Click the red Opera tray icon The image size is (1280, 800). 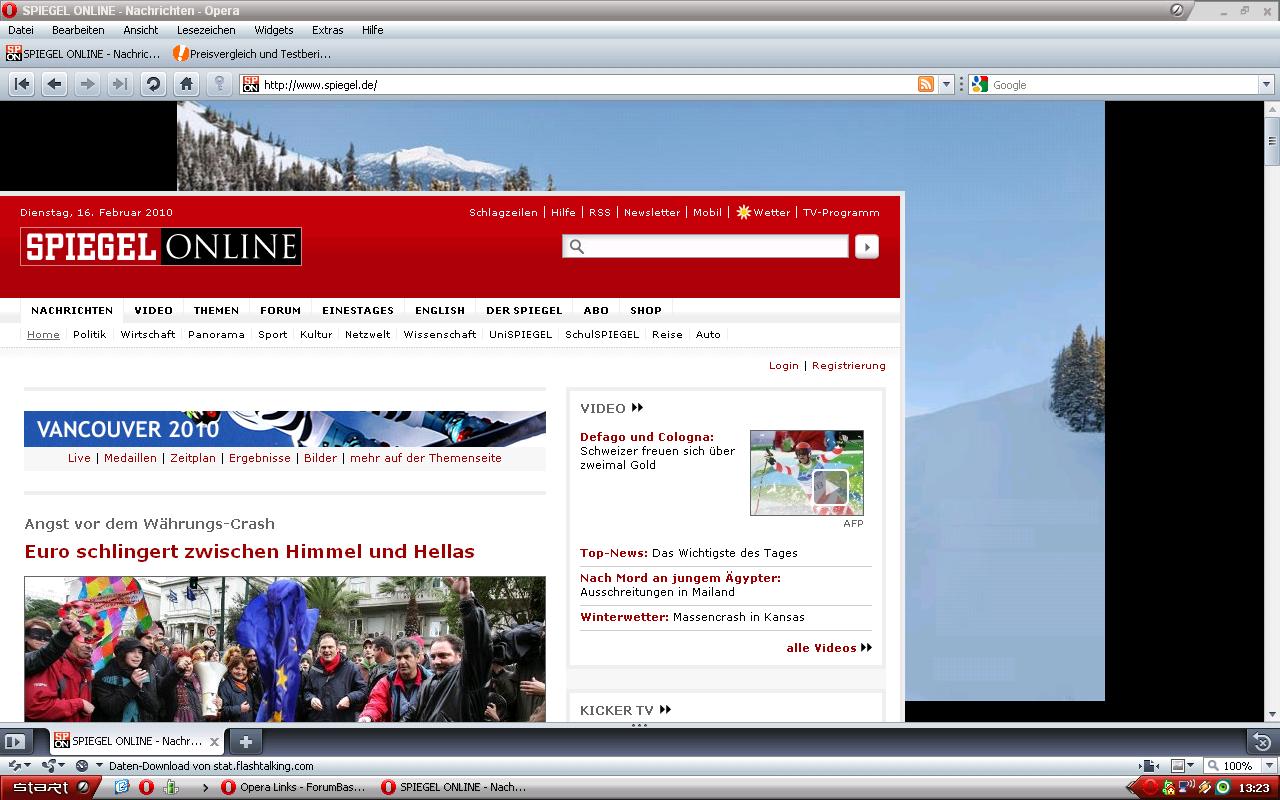1150,787
